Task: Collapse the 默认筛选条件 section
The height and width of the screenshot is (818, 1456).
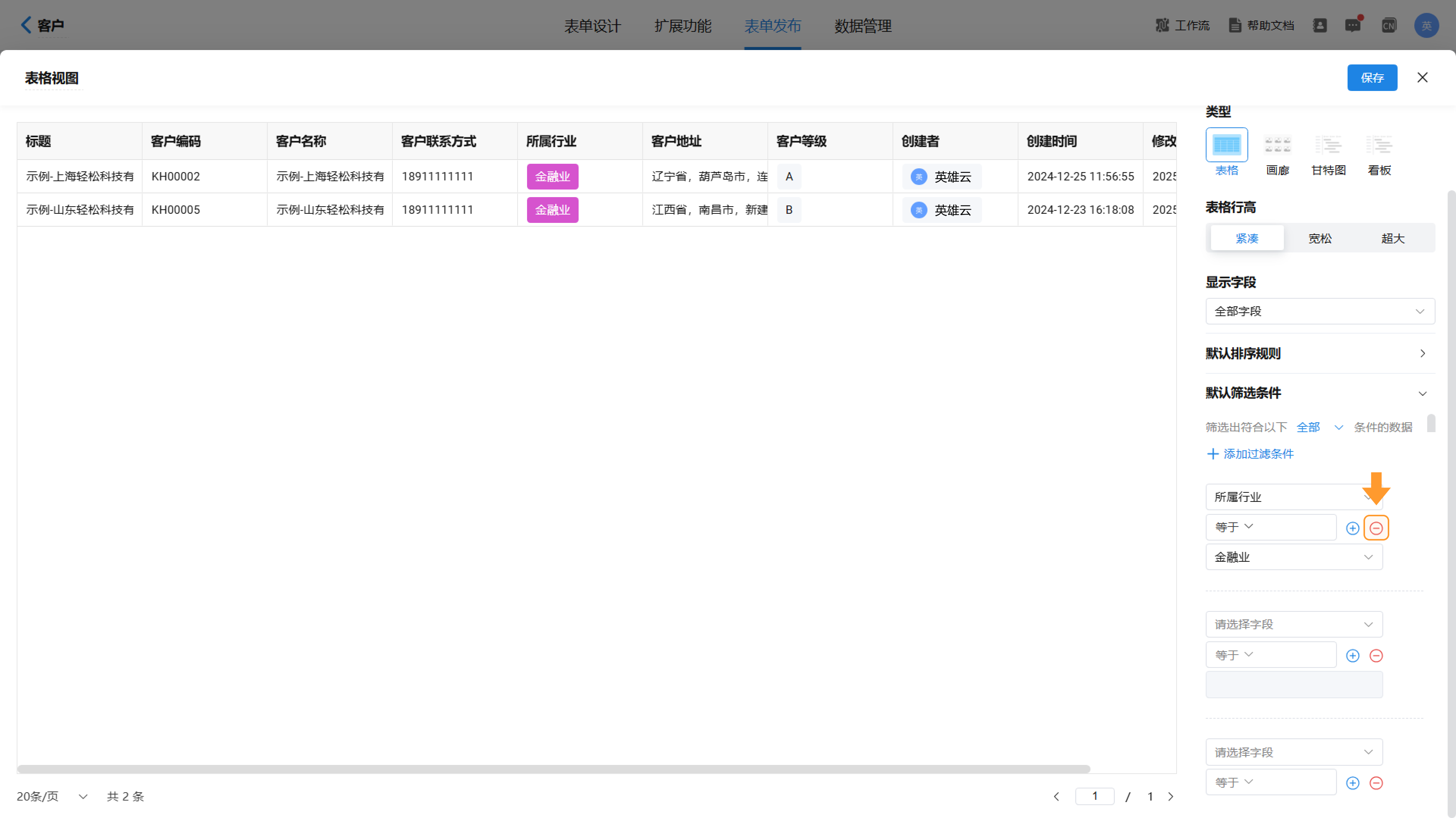Action: click(1320, 393)
